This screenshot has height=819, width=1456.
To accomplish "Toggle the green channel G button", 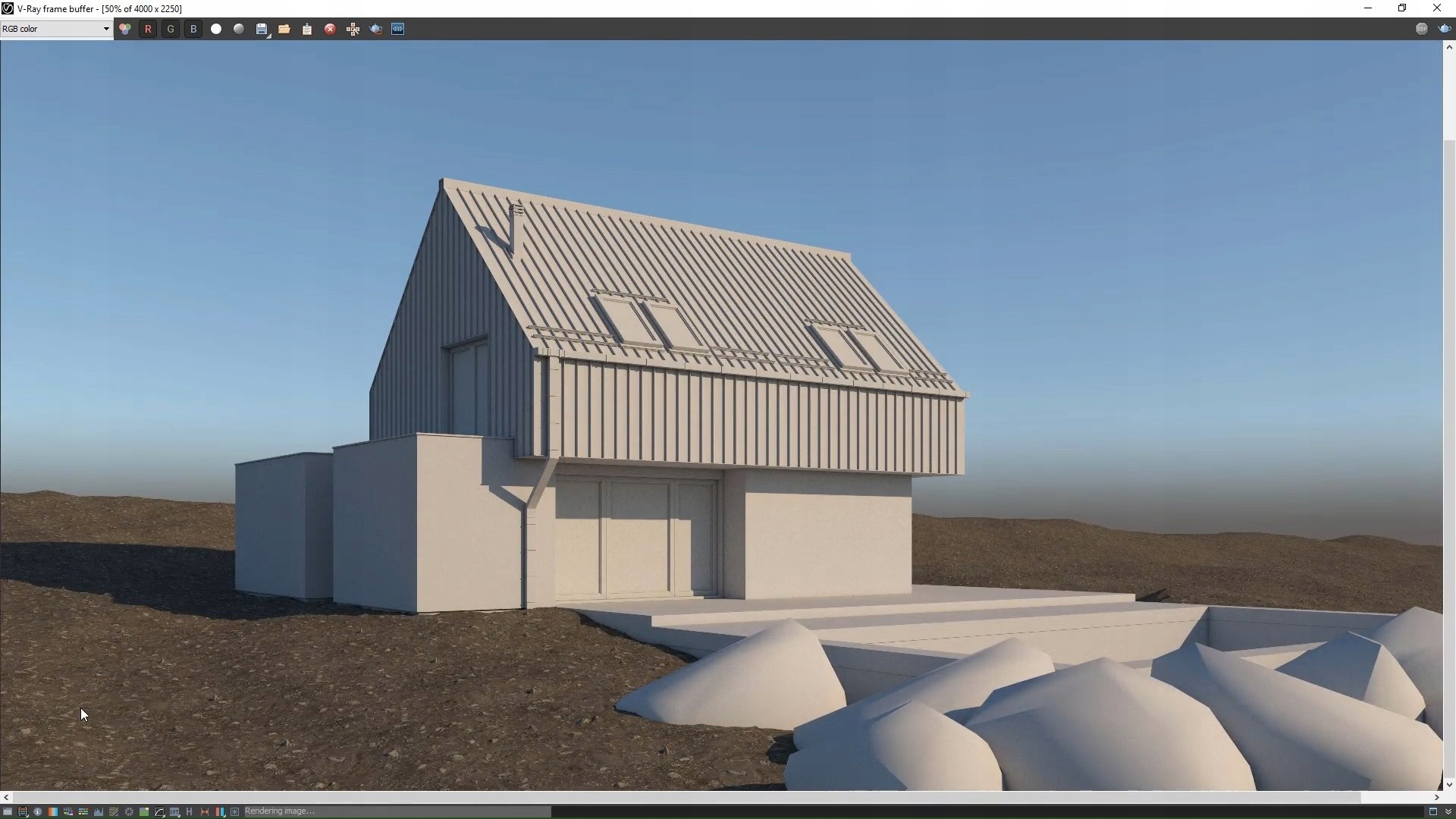I will (171, 29).
